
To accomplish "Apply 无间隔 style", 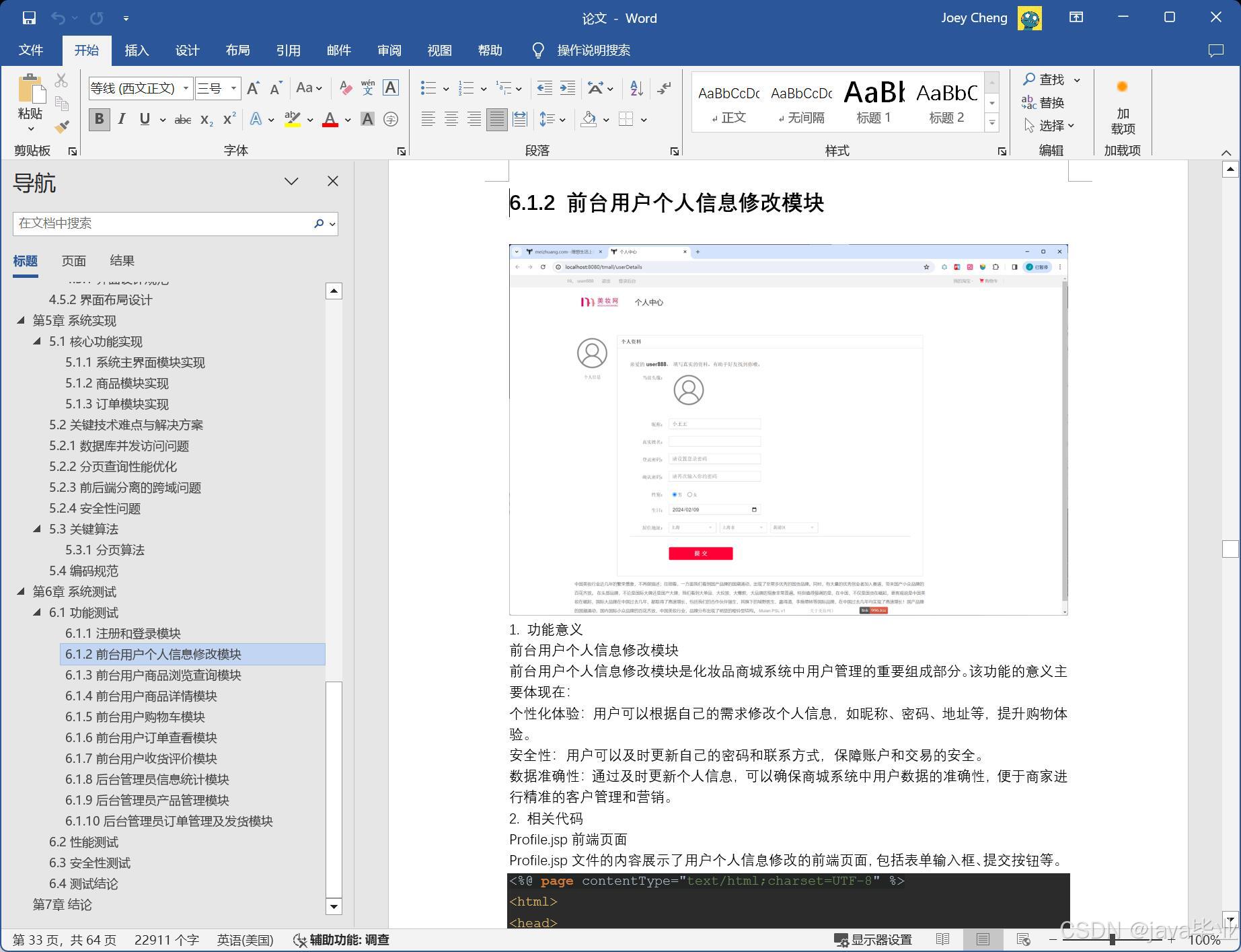I will coord(801,102).
